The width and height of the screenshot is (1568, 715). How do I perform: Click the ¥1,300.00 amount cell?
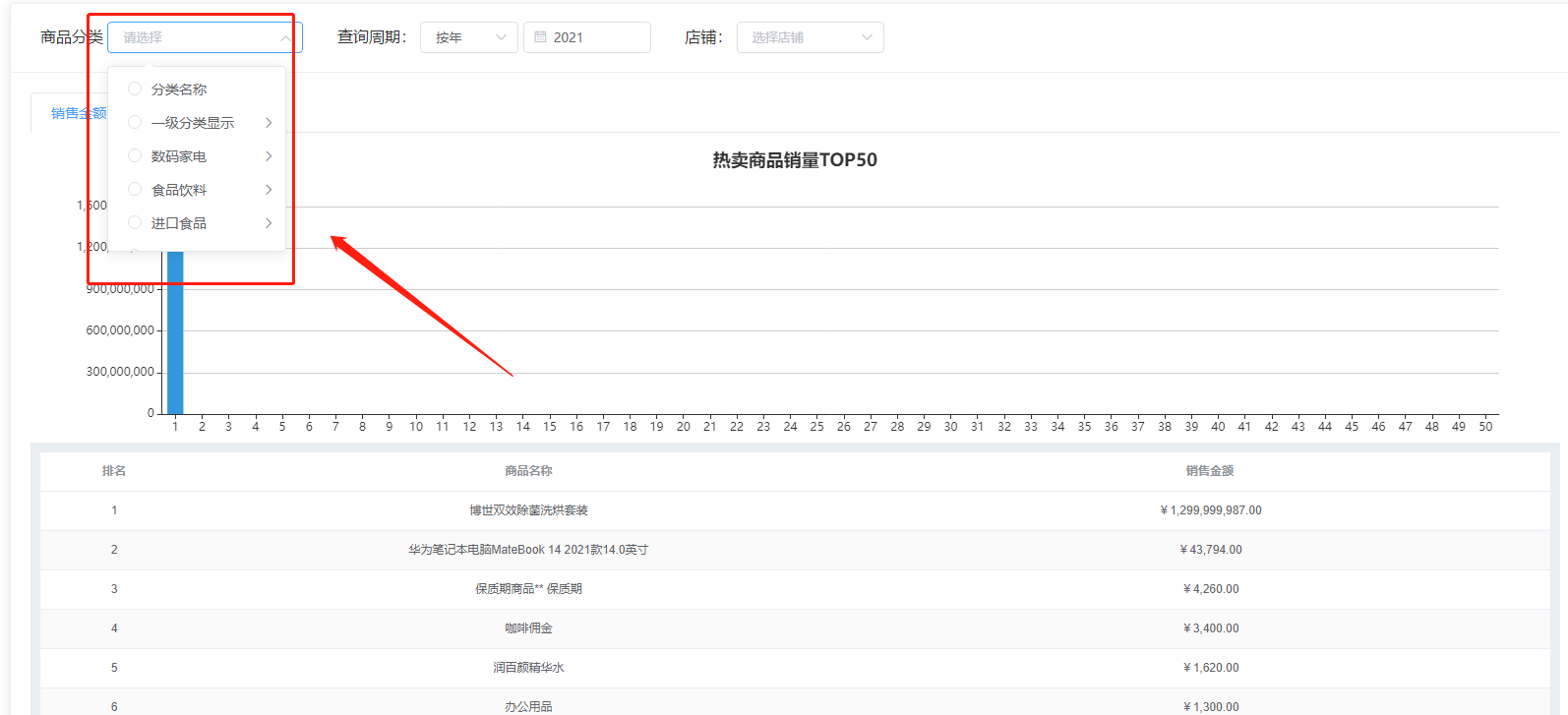pos(1211,707)
